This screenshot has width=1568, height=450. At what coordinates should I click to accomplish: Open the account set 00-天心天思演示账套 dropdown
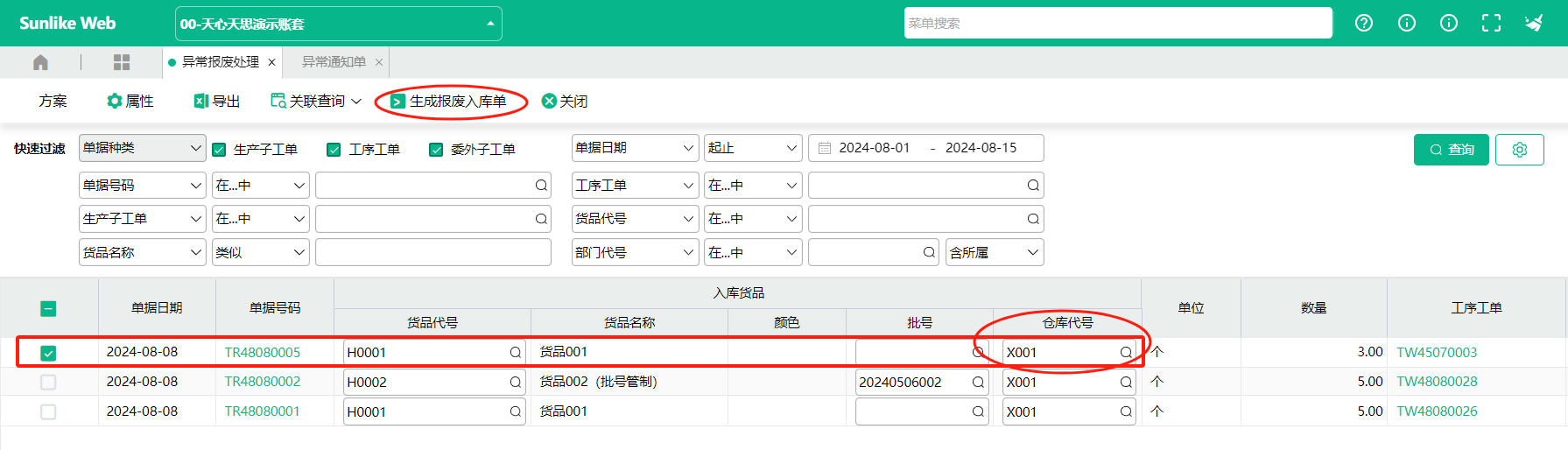coord(339,24)
